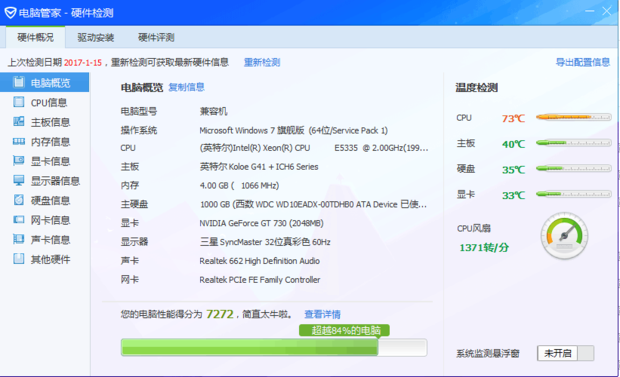This screenshot has width=620, height=377.
Task: Click the 显卡 temperature bar at 33℃
Action: click(574, 194)
